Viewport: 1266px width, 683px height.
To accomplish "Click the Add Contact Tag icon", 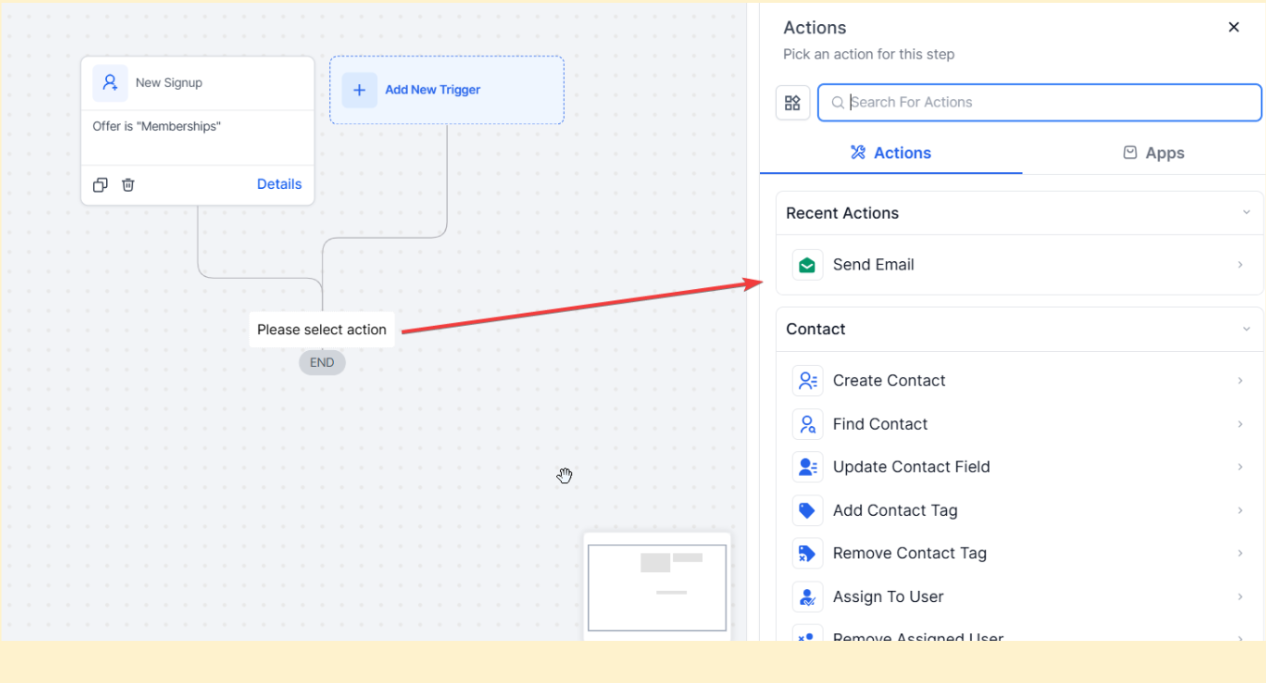I will (807, 511).
